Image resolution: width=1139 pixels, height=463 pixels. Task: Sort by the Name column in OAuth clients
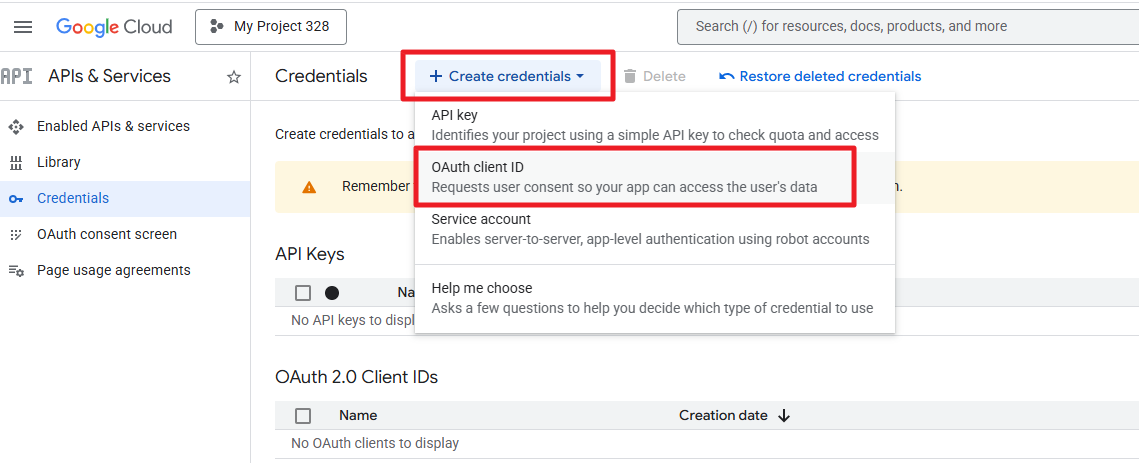[358, 416]
